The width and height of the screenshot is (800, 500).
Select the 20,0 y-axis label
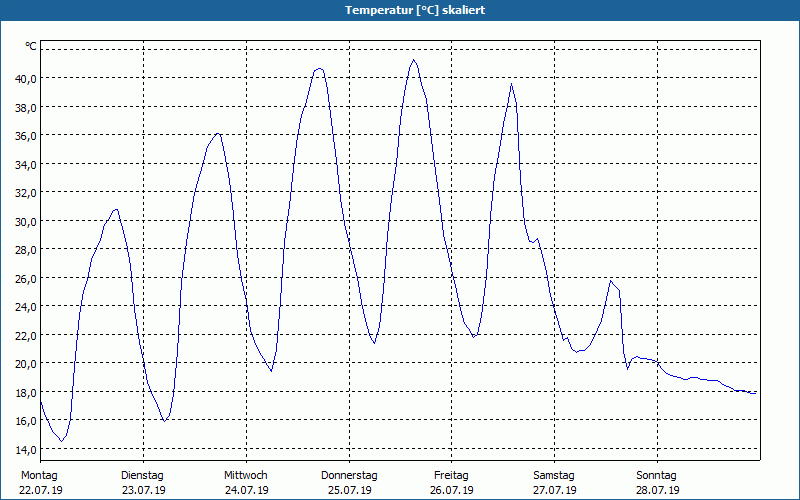25,363
